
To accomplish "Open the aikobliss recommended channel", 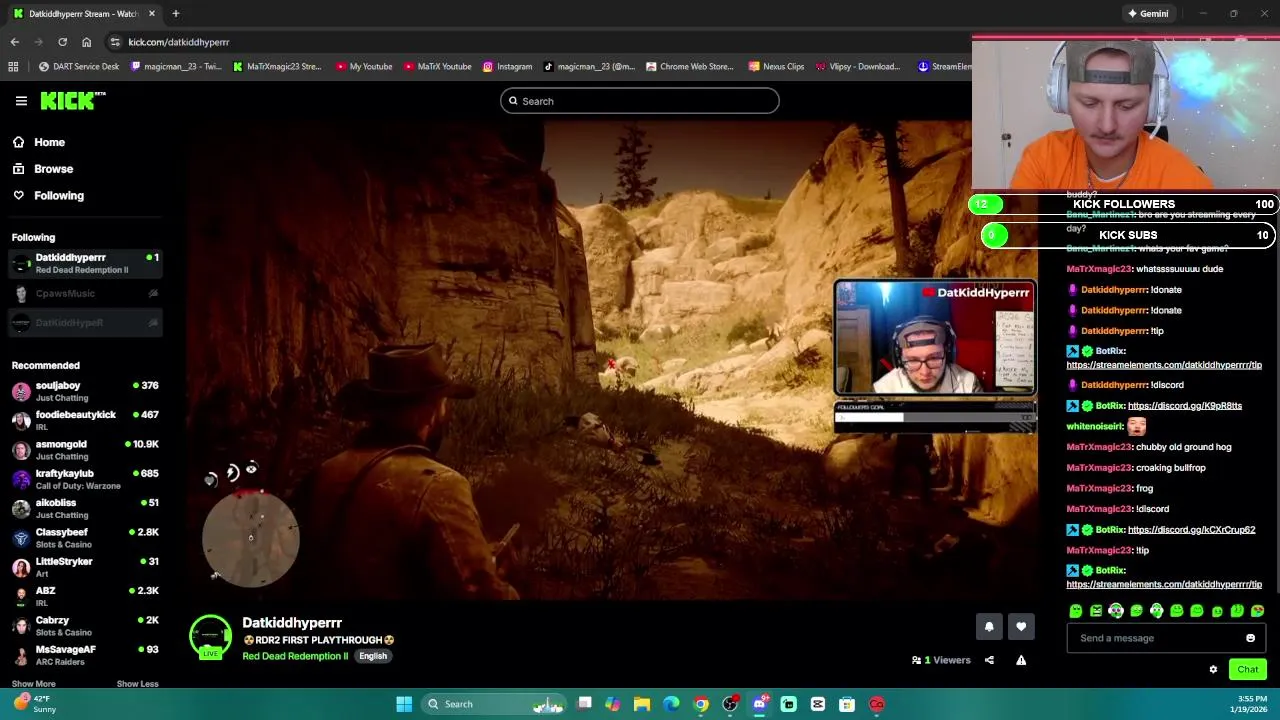I will click(x=85, y=508).
